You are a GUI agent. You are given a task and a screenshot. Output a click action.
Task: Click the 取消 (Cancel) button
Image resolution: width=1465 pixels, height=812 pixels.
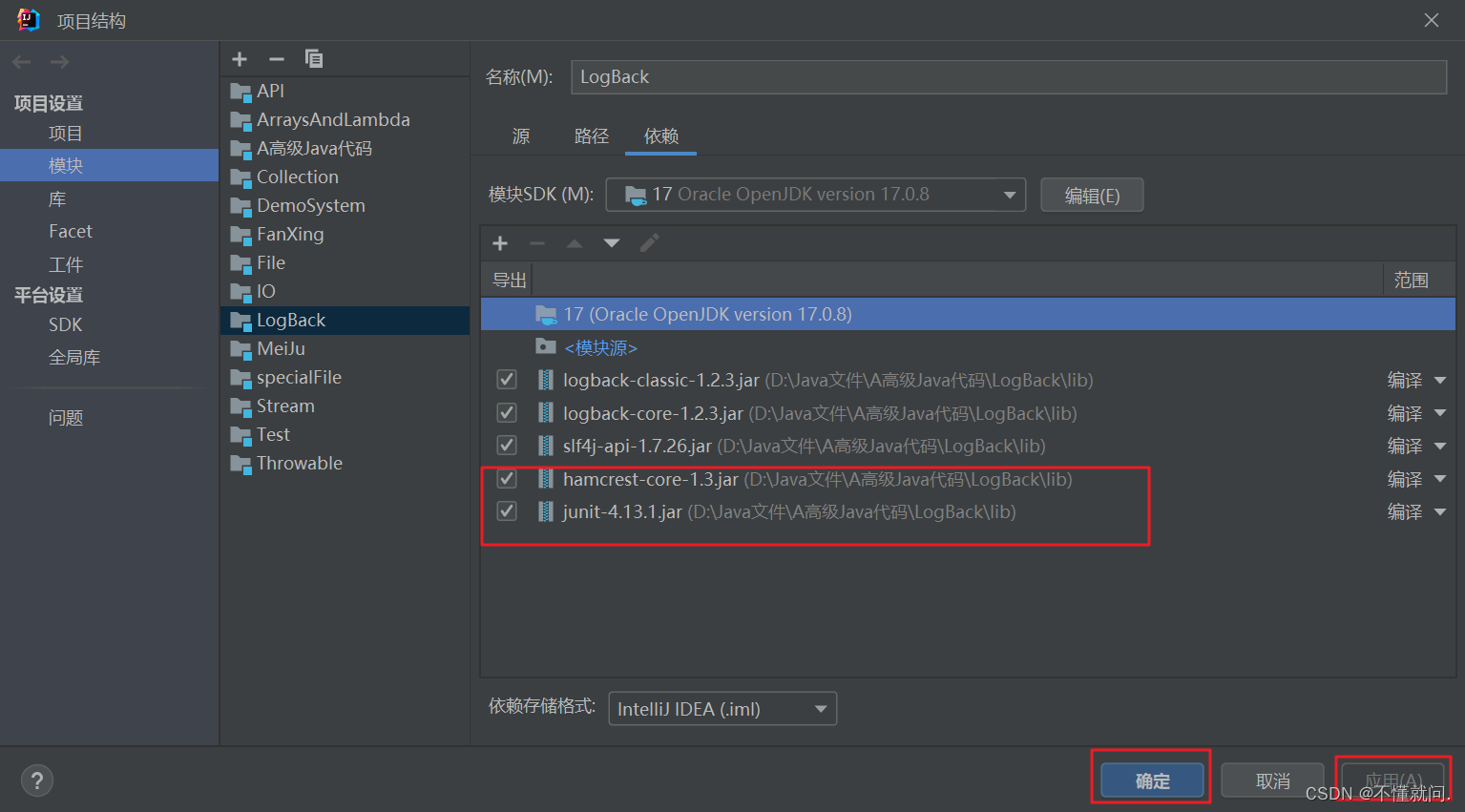coord(1273,781)
